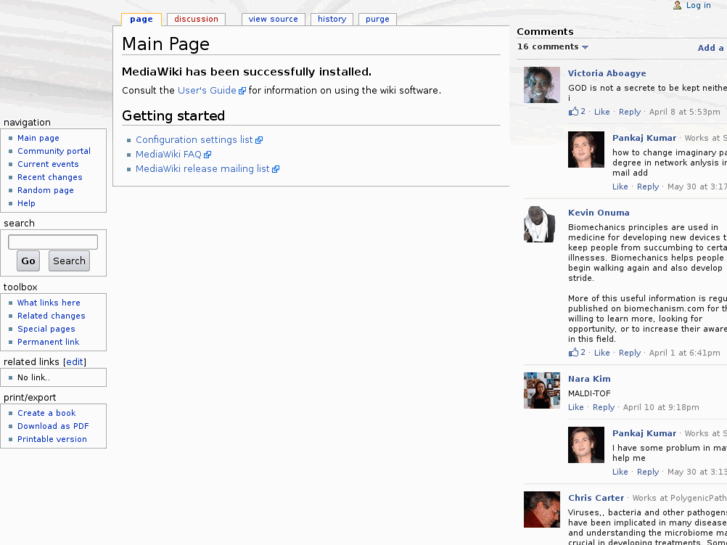Open the Configuration settings list link
The width and height of the screenshot is (727, 545).
tap(194, 140)
